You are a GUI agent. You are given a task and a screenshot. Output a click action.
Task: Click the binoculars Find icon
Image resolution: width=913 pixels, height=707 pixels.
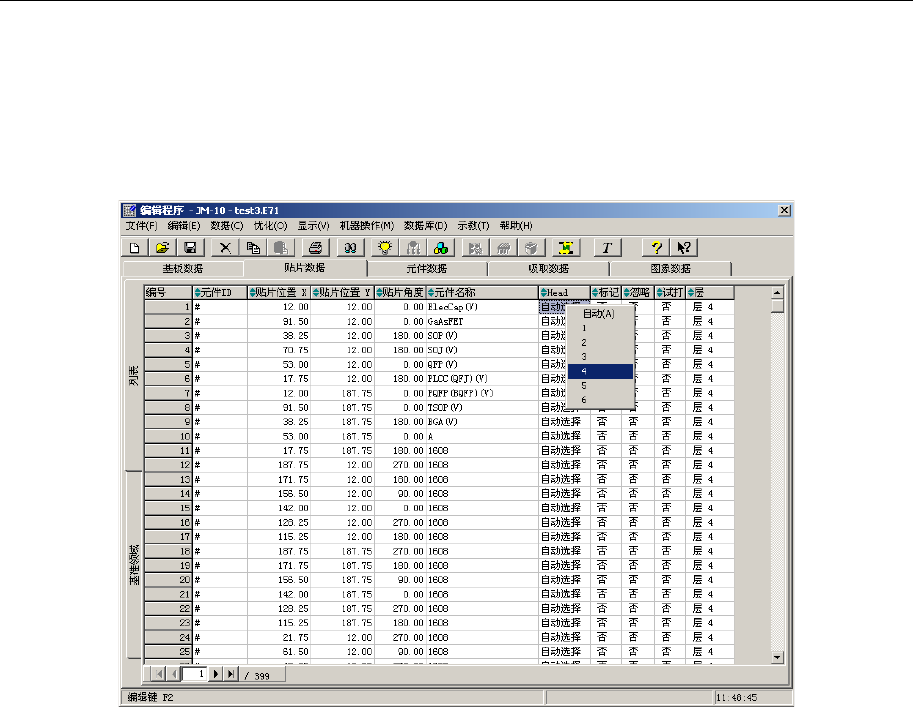click(351, 248)
